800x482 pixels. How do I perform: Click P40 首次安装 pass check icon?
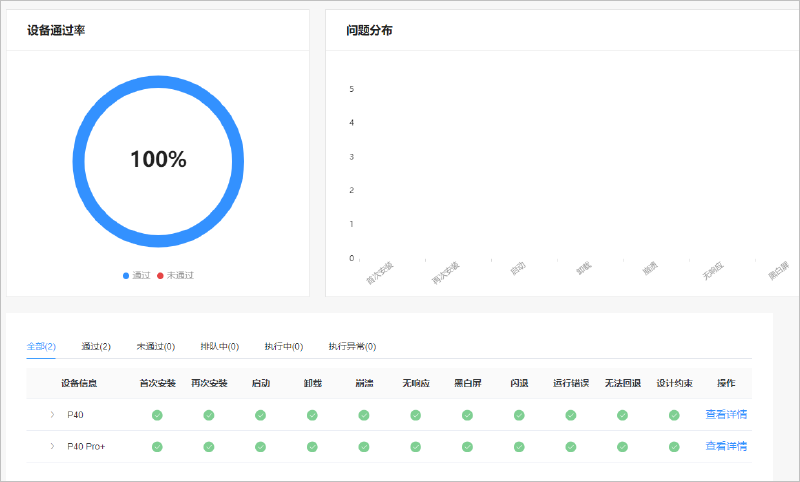pyautogui.click(x=157, y=415)
